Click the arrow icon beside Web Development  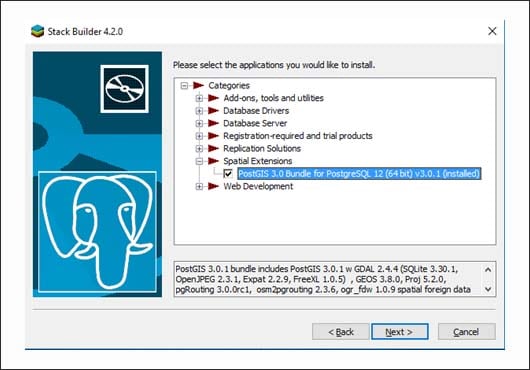(213, 186)
